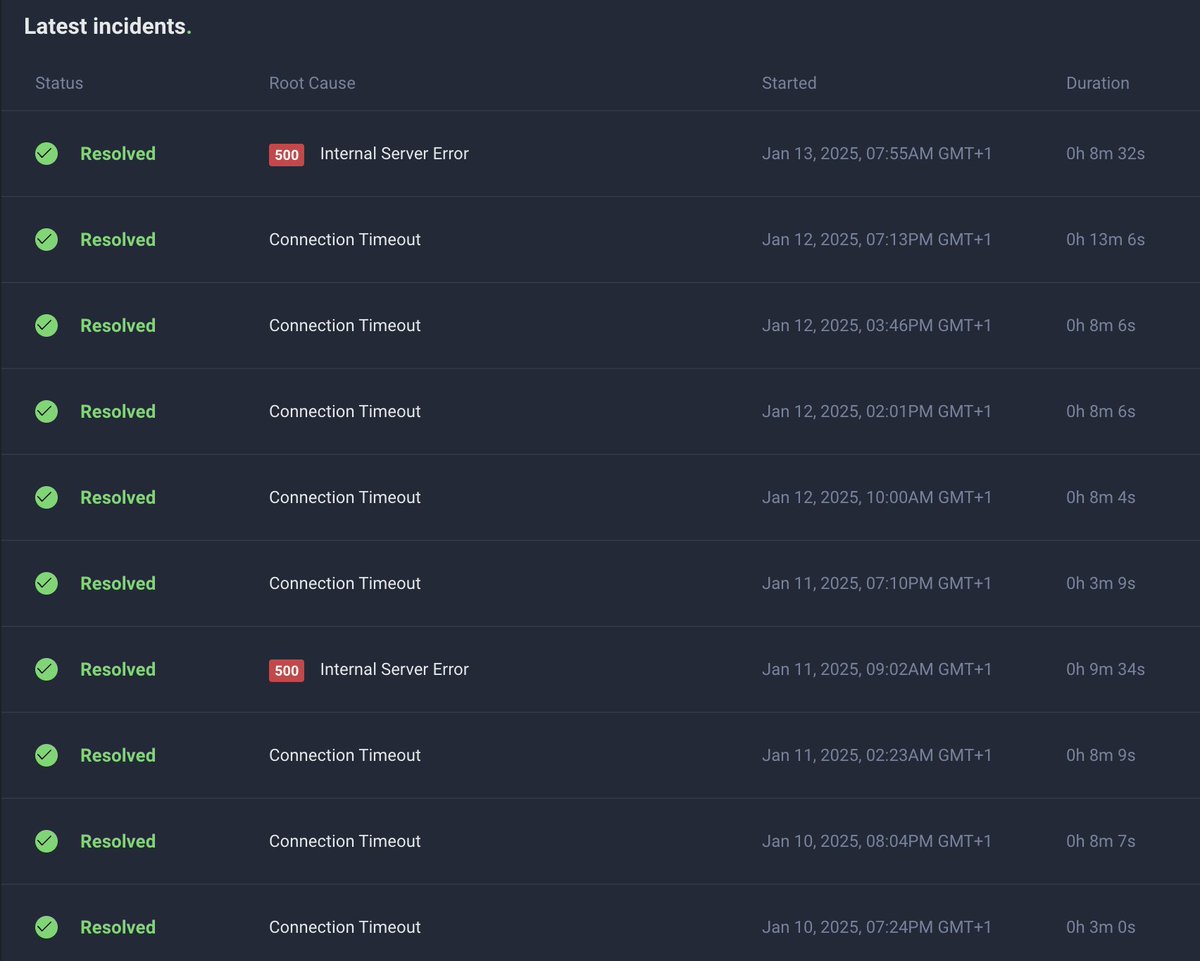Click the duration value 0h 13m 6s

coord(1105,239)
